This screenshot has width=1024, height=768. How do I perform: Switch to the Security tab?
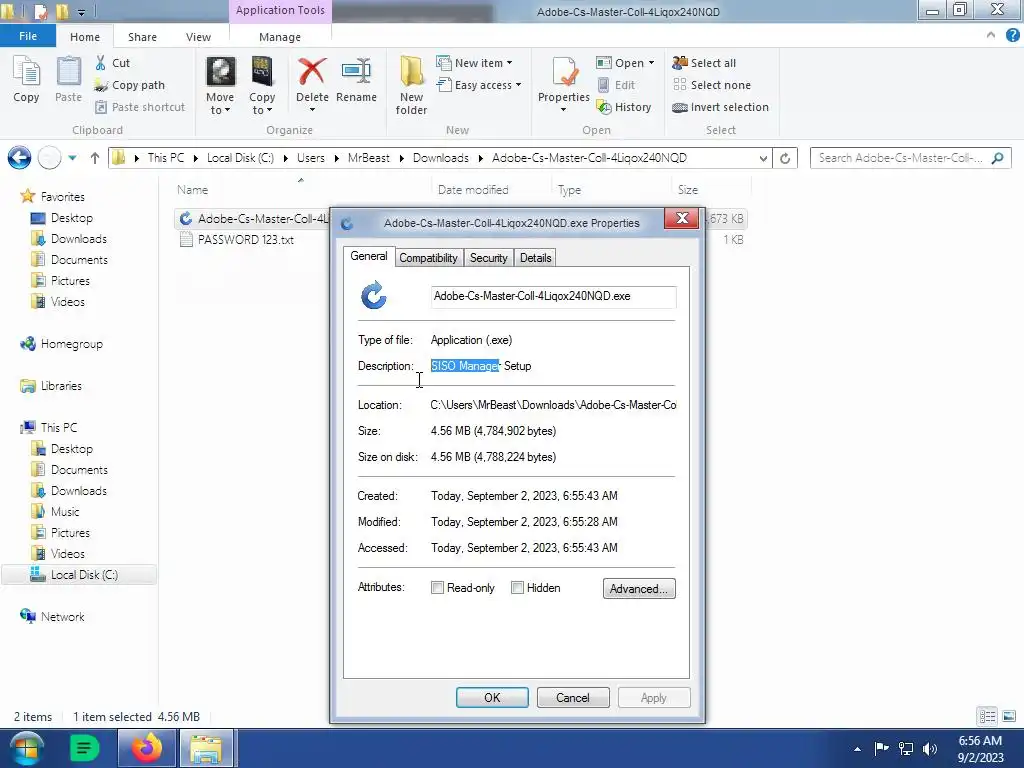[x=488, y=258]
